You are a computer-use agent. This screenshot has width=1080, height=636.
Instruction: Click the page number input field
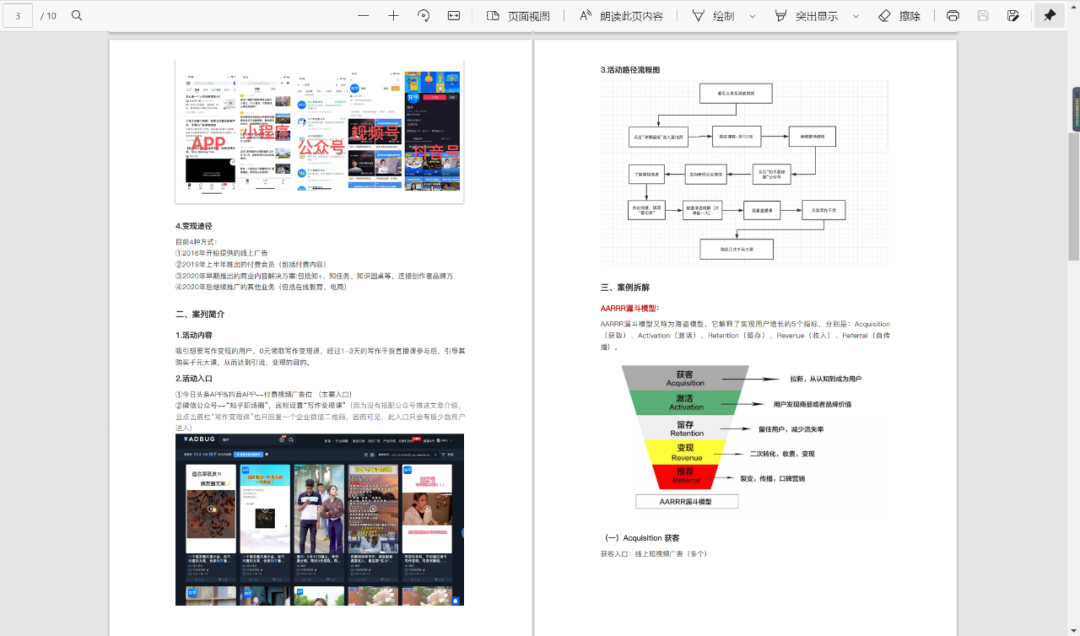tap(18, 15)
